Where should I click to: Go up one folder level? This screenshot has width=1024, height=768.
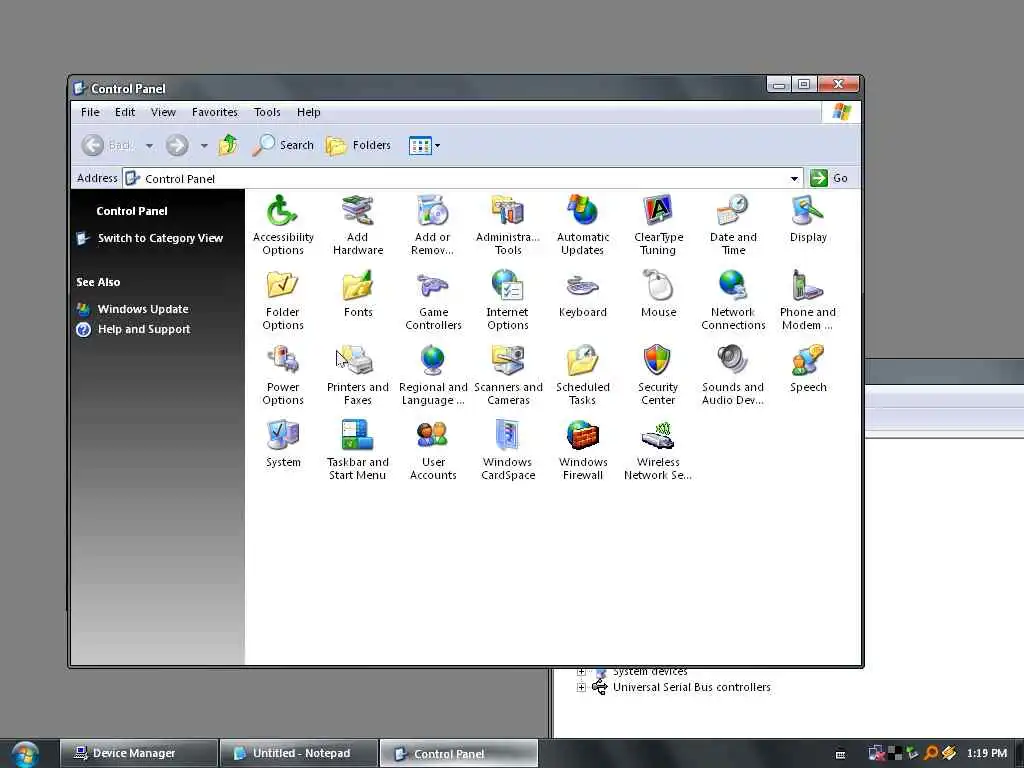coord(228,145)
